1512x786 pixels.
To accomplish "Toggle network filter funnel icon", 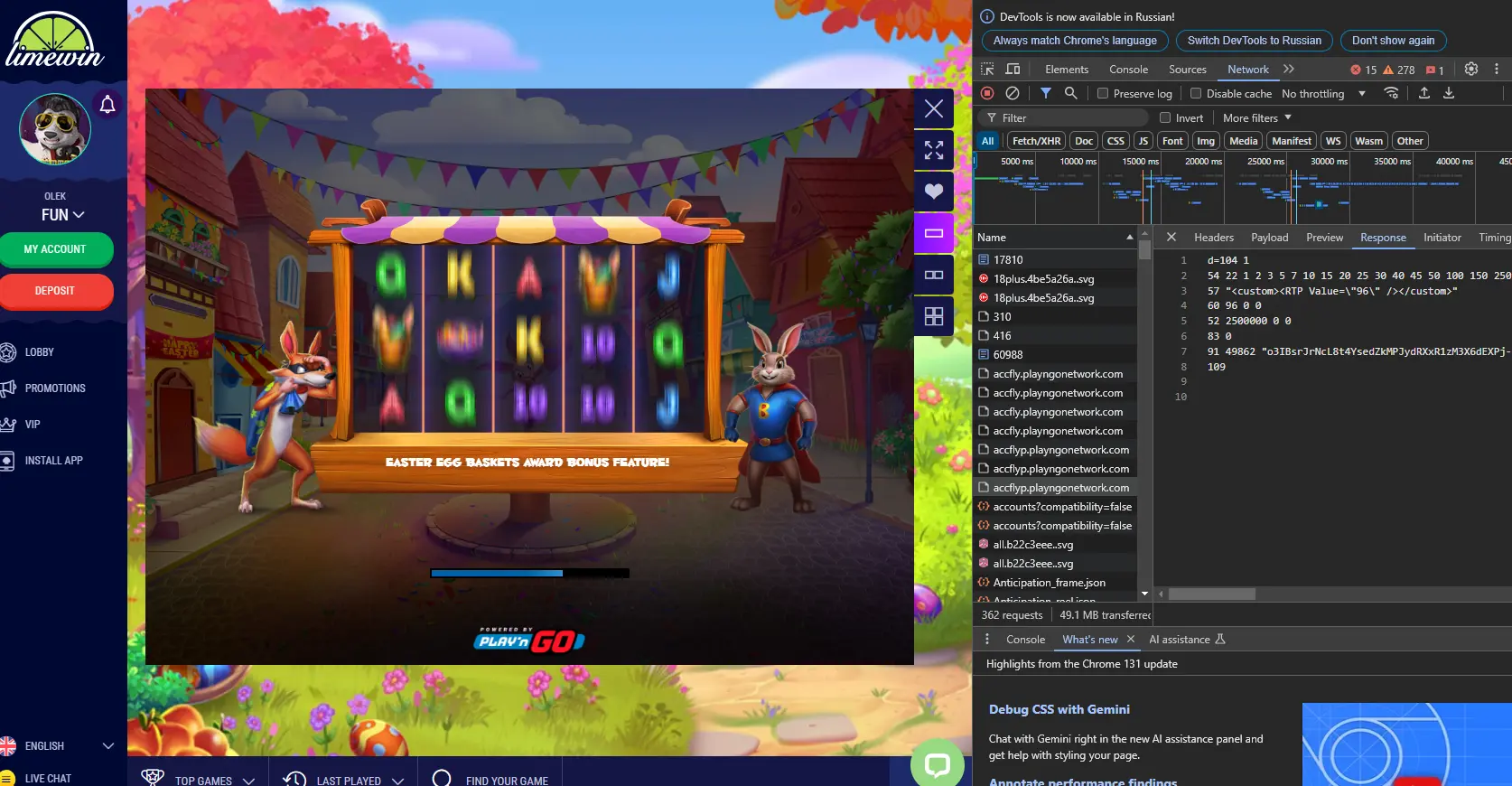I will point(1045,93).
